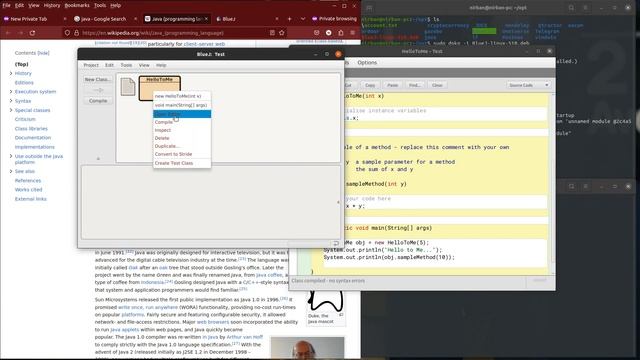Screen dimensions: 640x360
Task: Open the Firefox Bookmarks menu
Action: coord(77,5)
